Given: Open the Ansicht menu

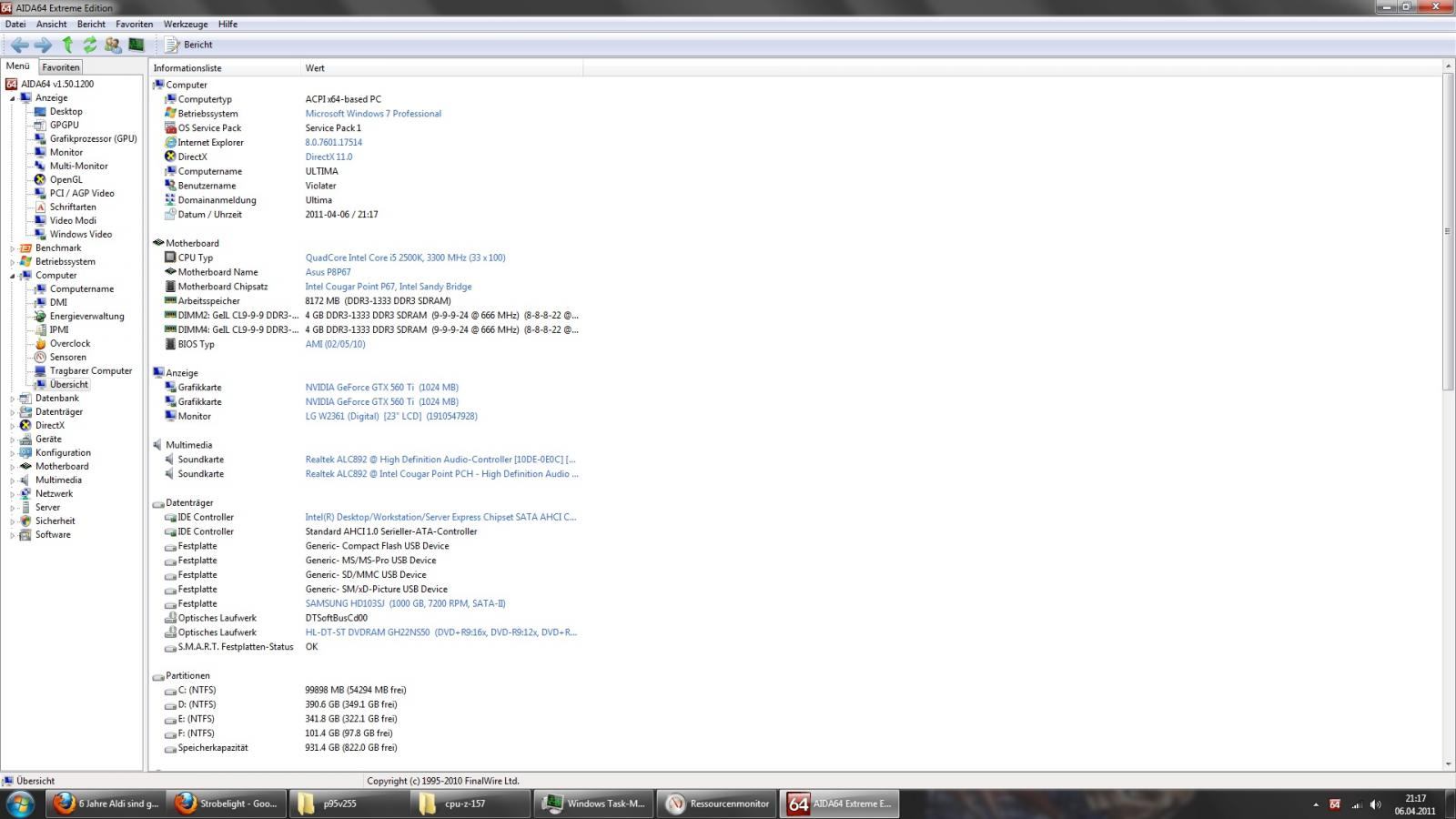Looking at the screenshot, I should pos(51,25).
